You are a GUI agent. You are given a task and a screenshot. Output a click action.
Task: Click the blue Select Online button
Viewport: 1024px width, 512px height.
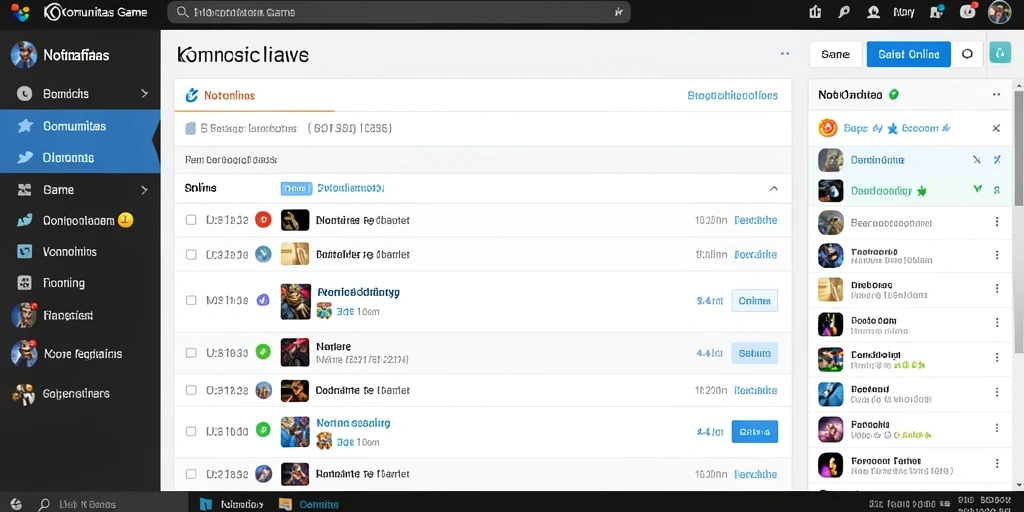pos(908,54)
